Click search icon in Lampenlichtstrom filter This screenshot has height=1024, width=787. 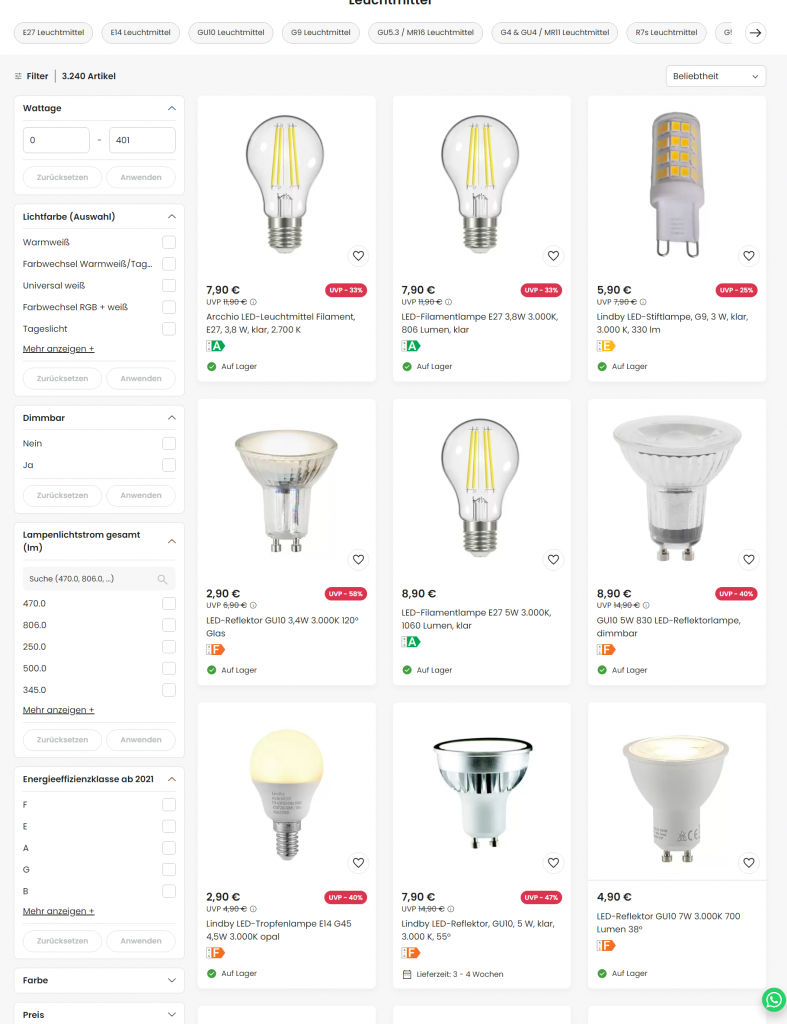(x=162, y=579)
